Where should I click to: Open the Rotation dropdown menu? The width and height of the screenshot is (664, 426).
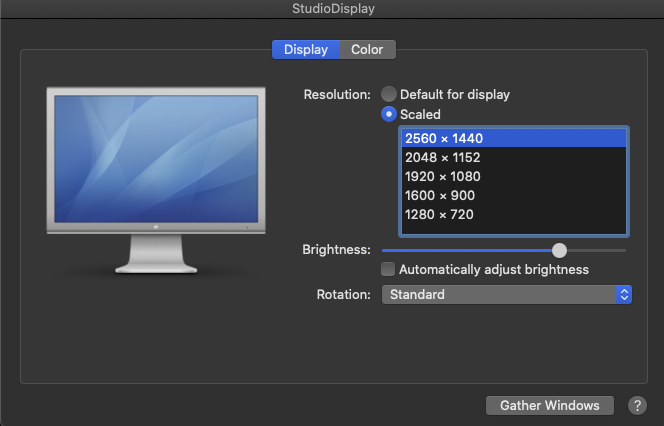(506, 294)
